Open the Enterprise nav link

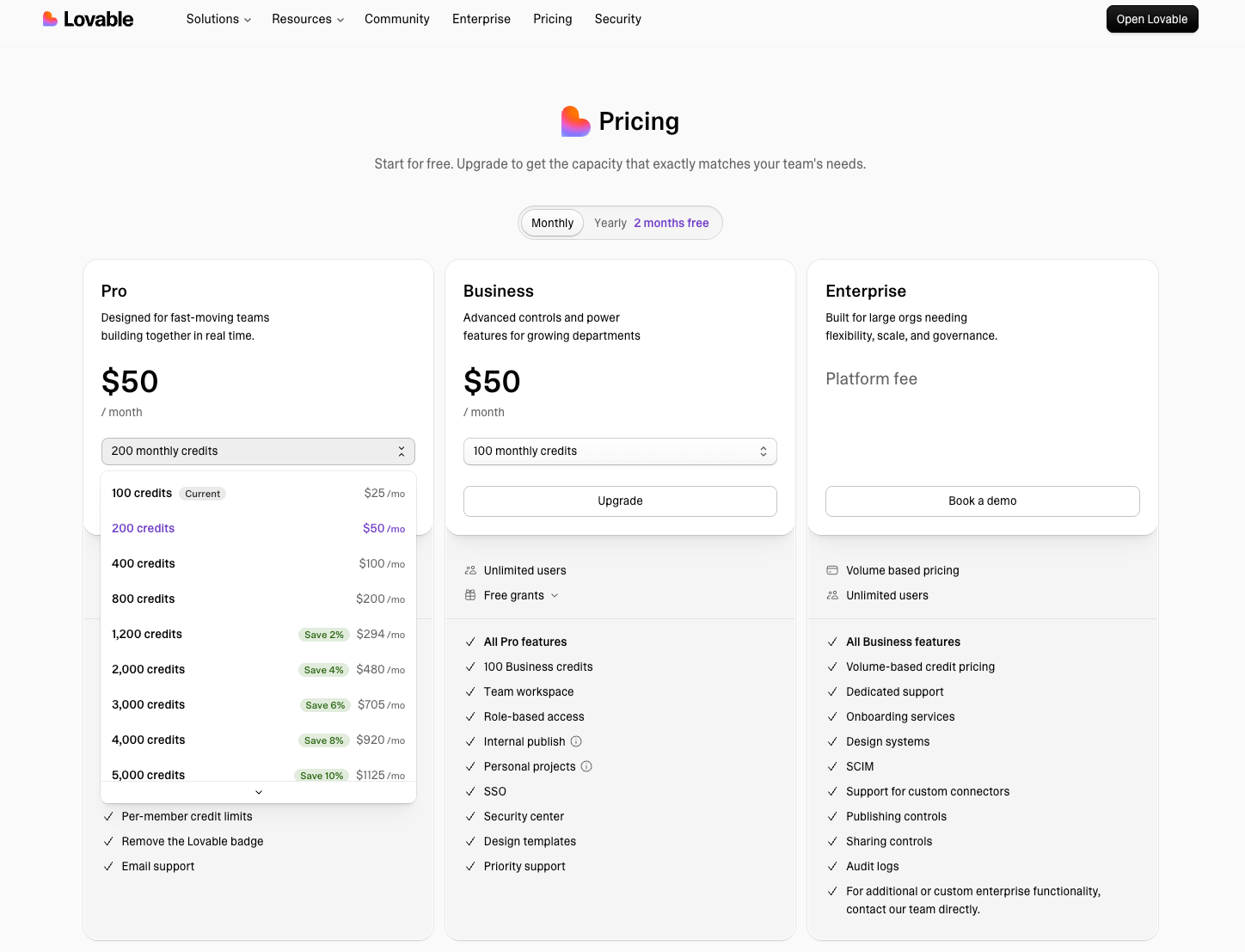point(481,19)
